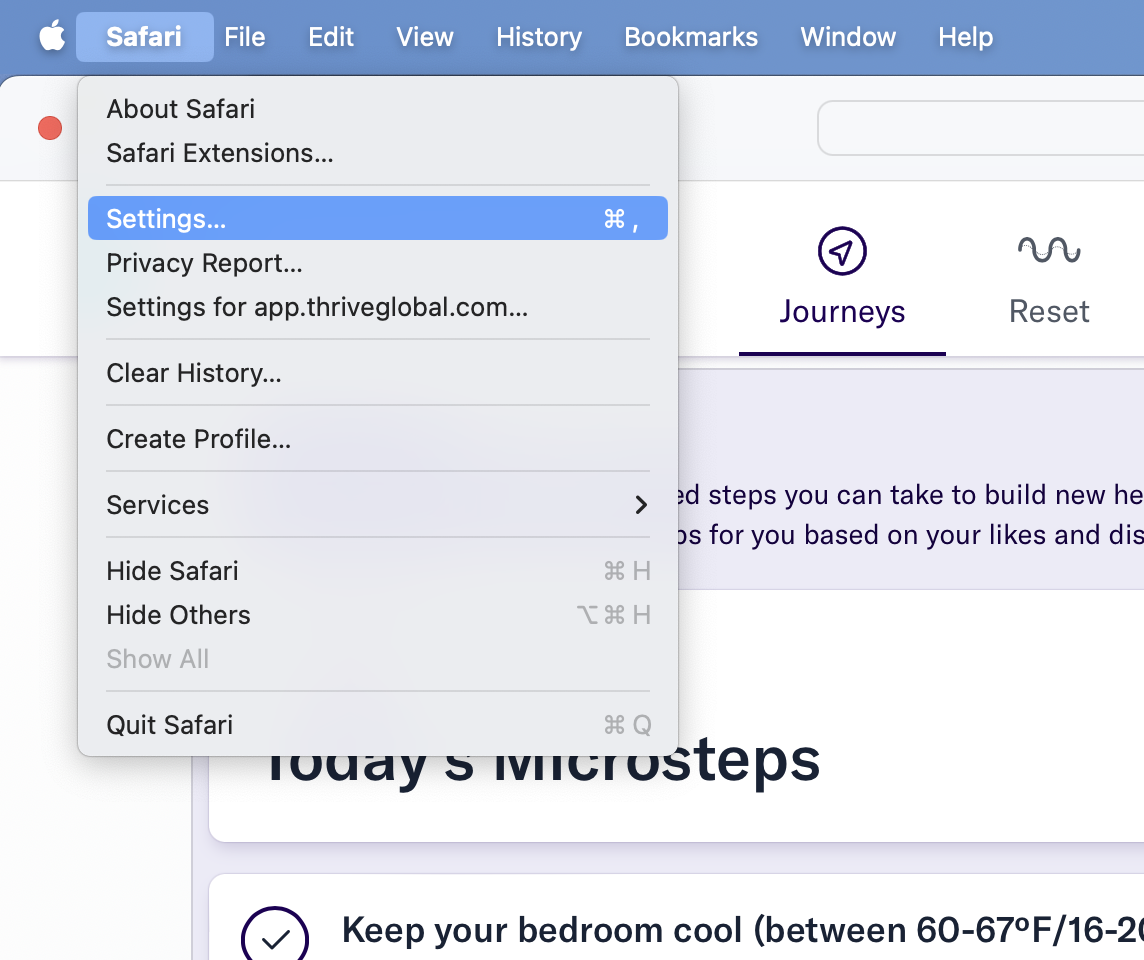
Task: Choose Safari Extensions…
Action: coord(378,153)
